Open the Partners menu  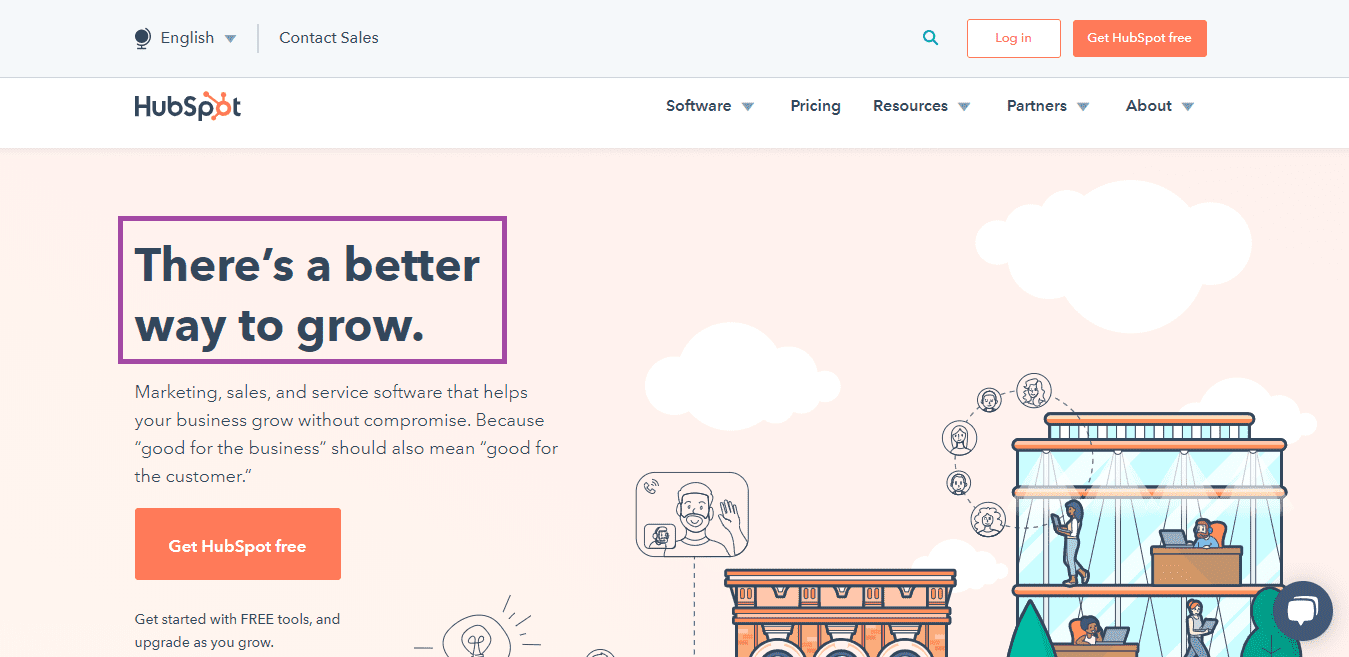click(1036, 106)
